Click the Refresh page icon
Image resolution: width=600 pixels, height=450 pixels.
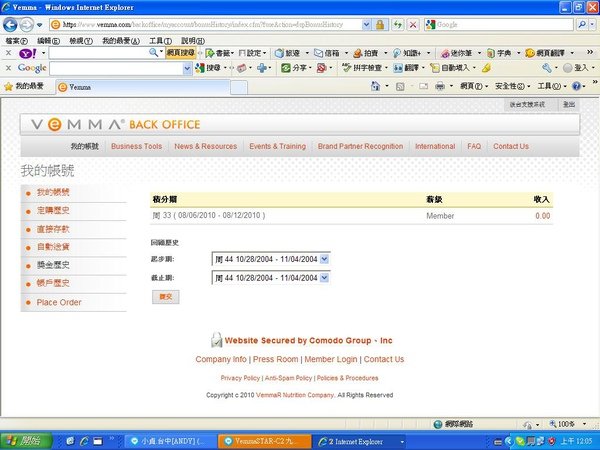[398, 25]
